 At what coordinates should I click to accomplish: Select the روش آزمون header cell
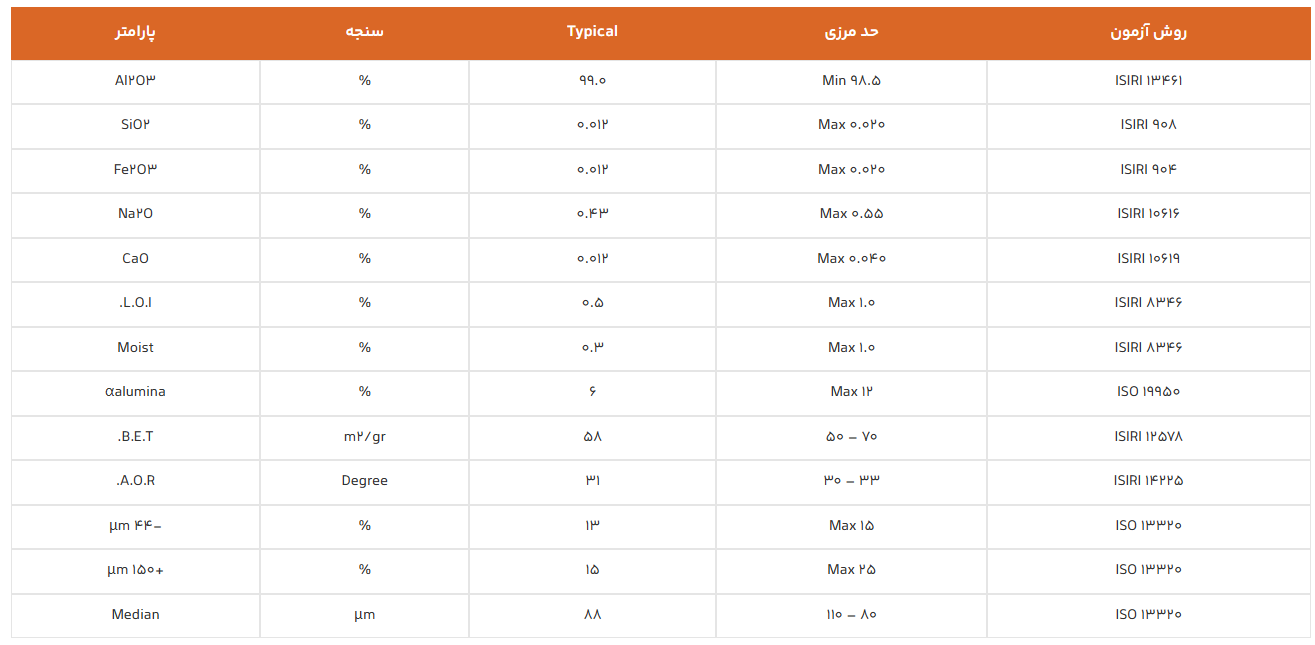point(1148,32)
